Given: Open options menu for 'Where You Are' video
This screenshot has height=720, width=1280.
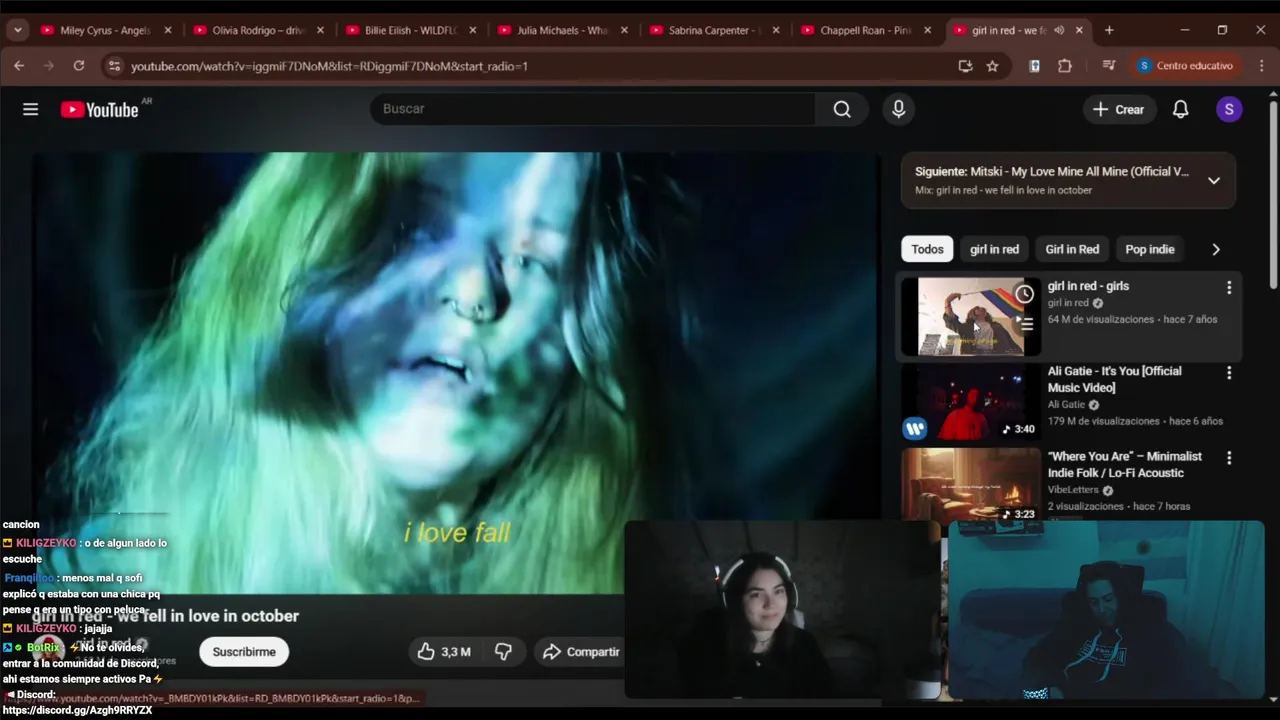Looking at the screenshot, I should click(x=1229, y=458).
